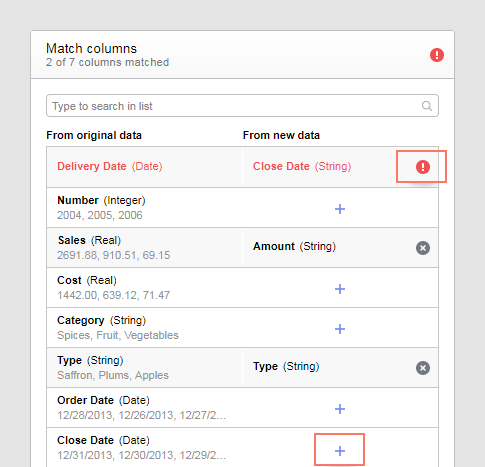Remove the Type column match

click(x=423, y=368)
